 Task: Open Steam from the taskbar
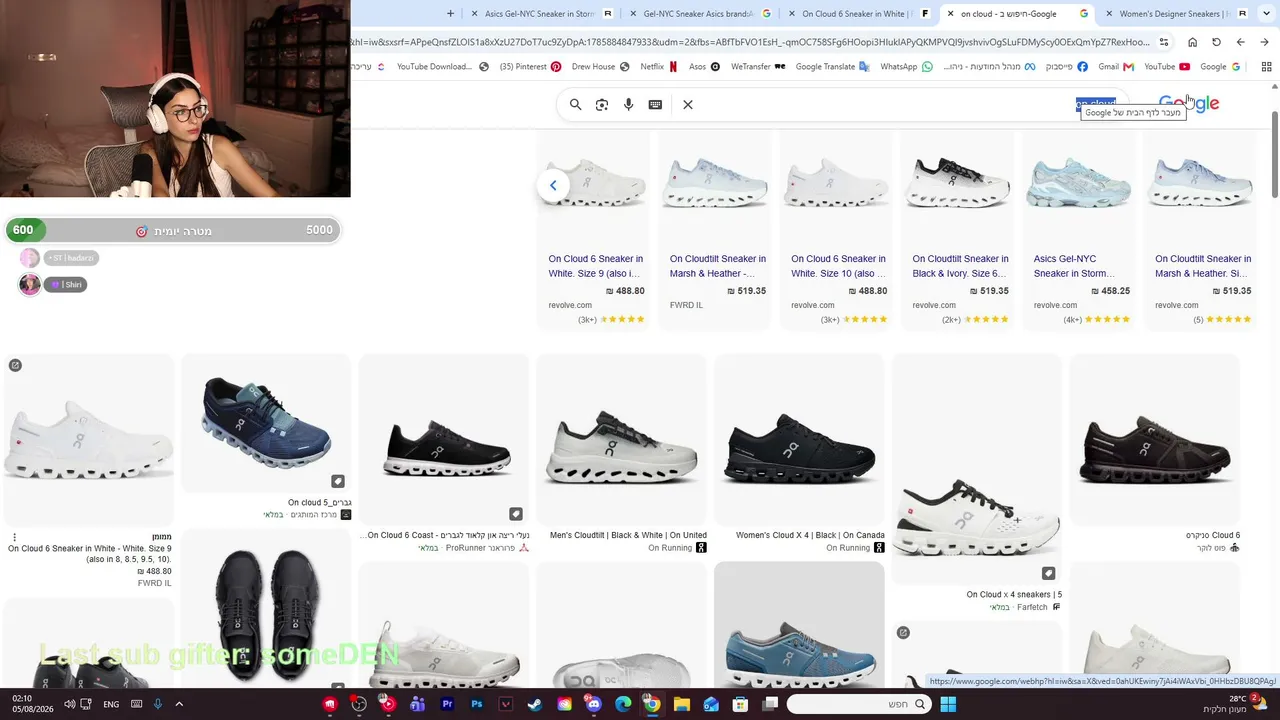(x=535, y=704)
